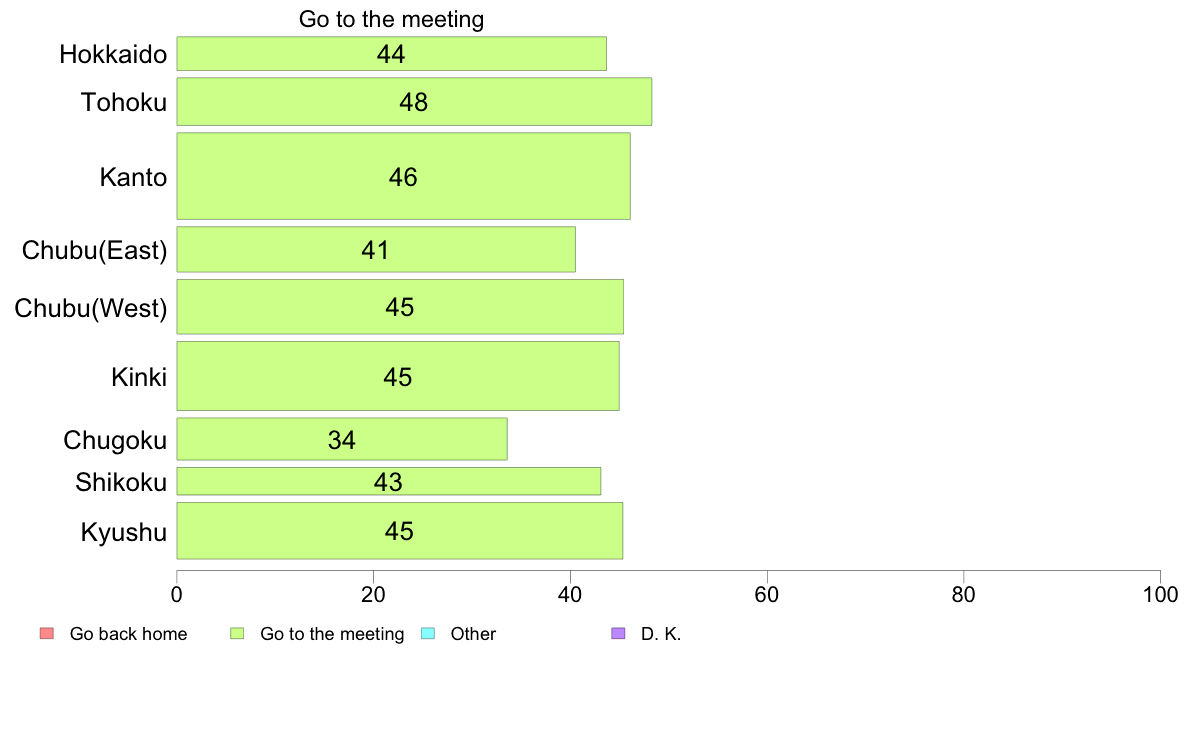Viewport: 1188px width, 736px height.
Task: Click the D. K. legend label
Action: [661, 634]
